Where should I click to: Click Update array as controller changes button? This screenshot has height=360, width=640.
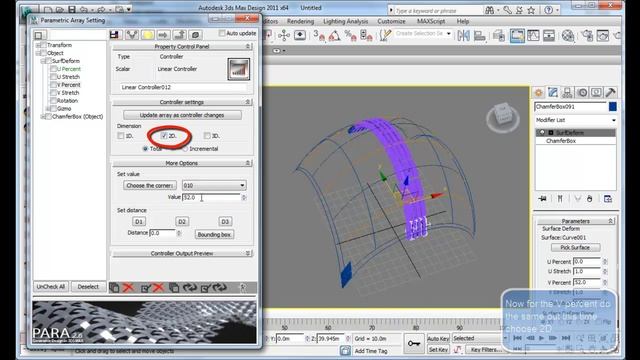tap(182, 115)
